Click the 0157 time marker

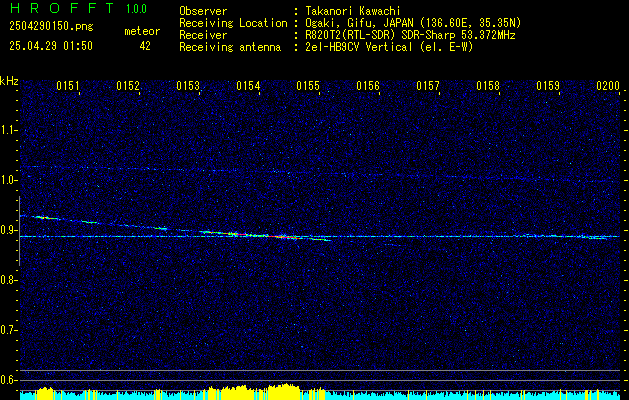point(428,86)
